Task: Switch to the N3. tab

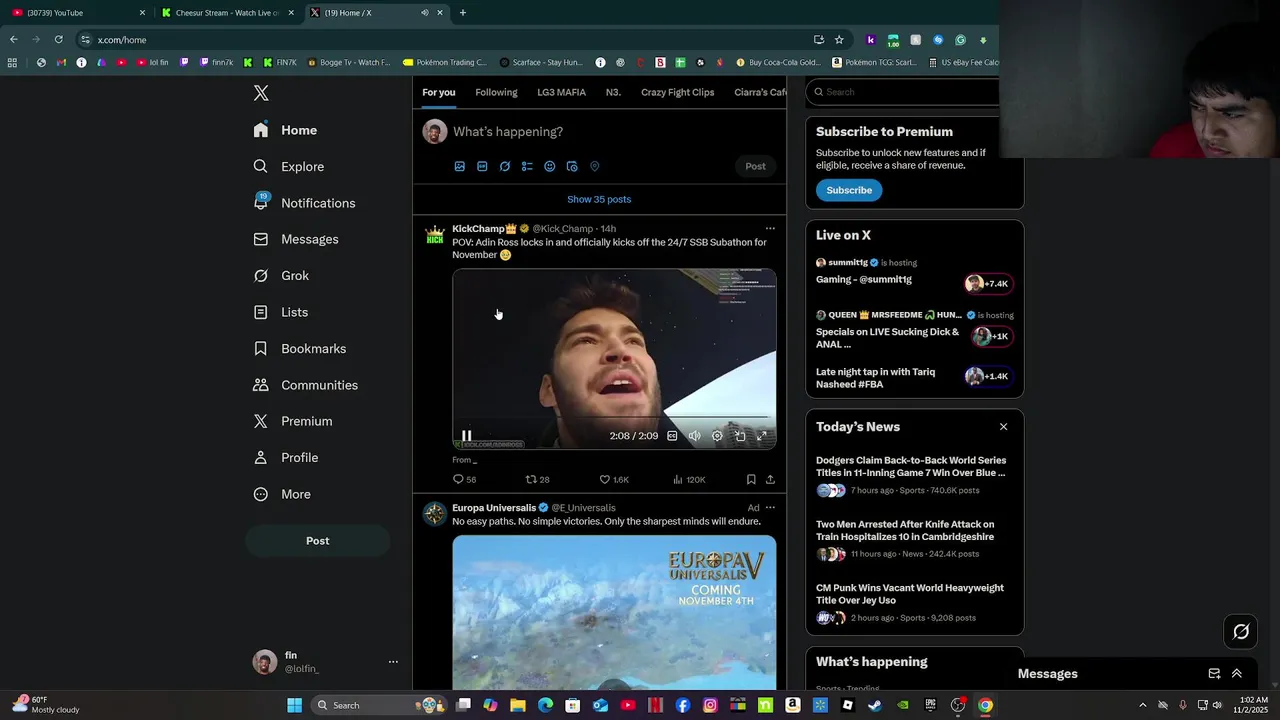Action: (x=613, y=93)
